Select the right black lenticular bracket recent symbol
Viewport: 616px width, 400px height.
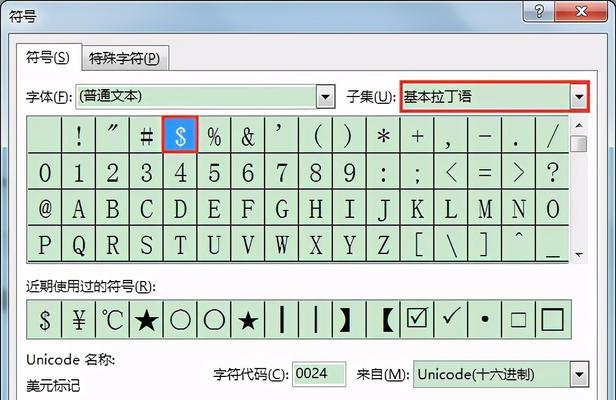click(x=349, y=319)
